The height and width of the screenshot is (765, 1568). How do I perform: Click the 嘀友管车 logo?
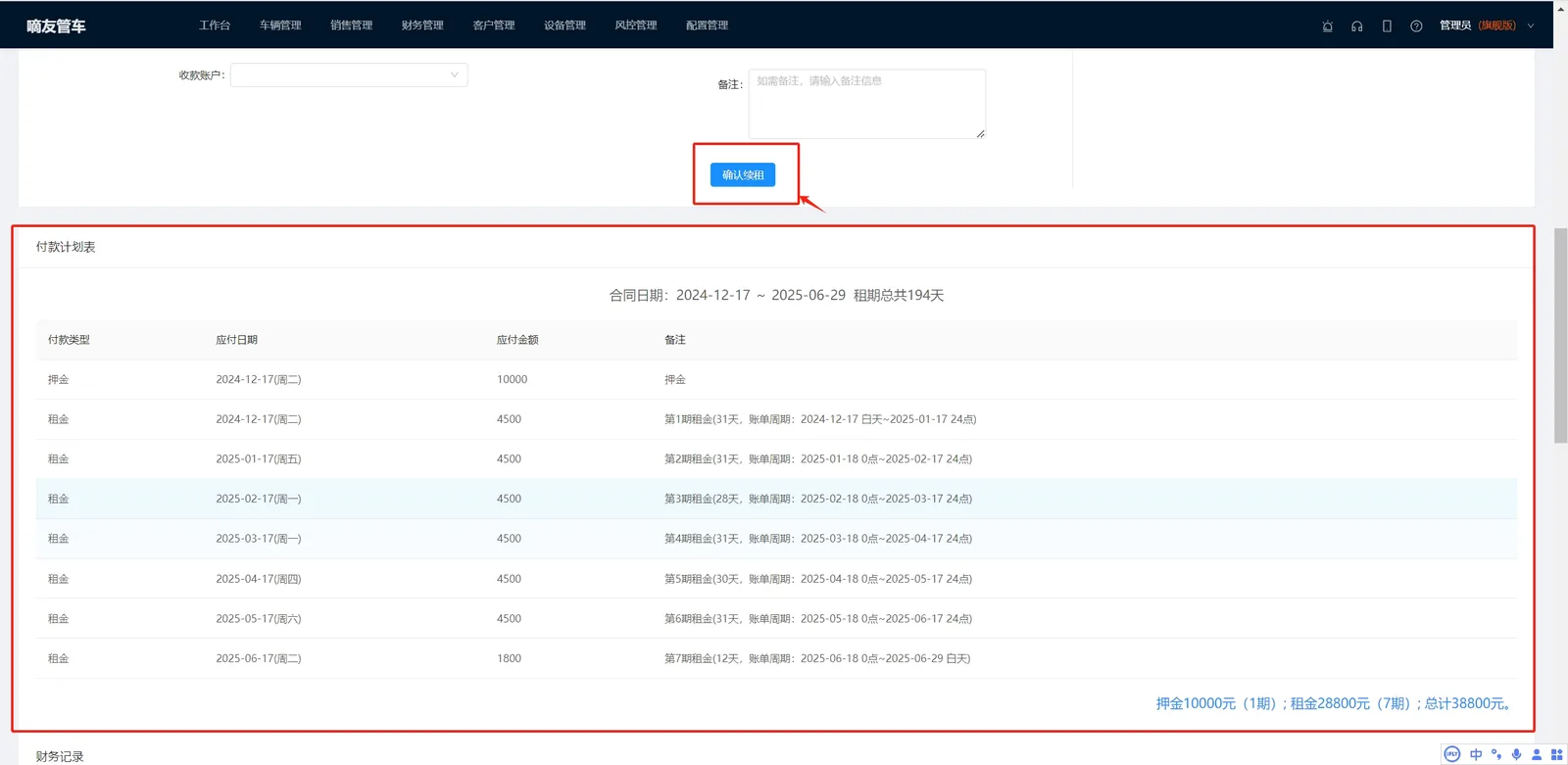point(56,26)
